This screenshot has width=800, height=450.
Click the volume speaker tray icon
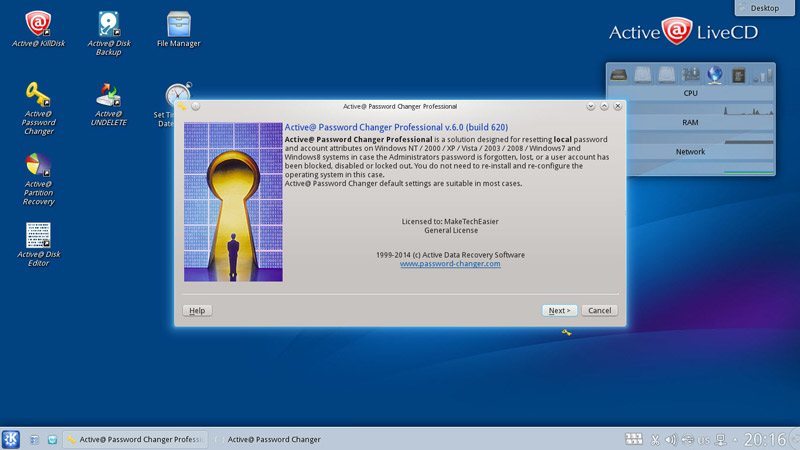click(x=671, y=439)
